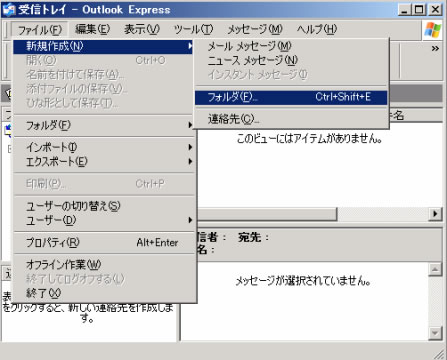The width and height of the screenshot is (447, 360).
Task: Expand the ユーザー(D) submenu
Action: (103, 220)
